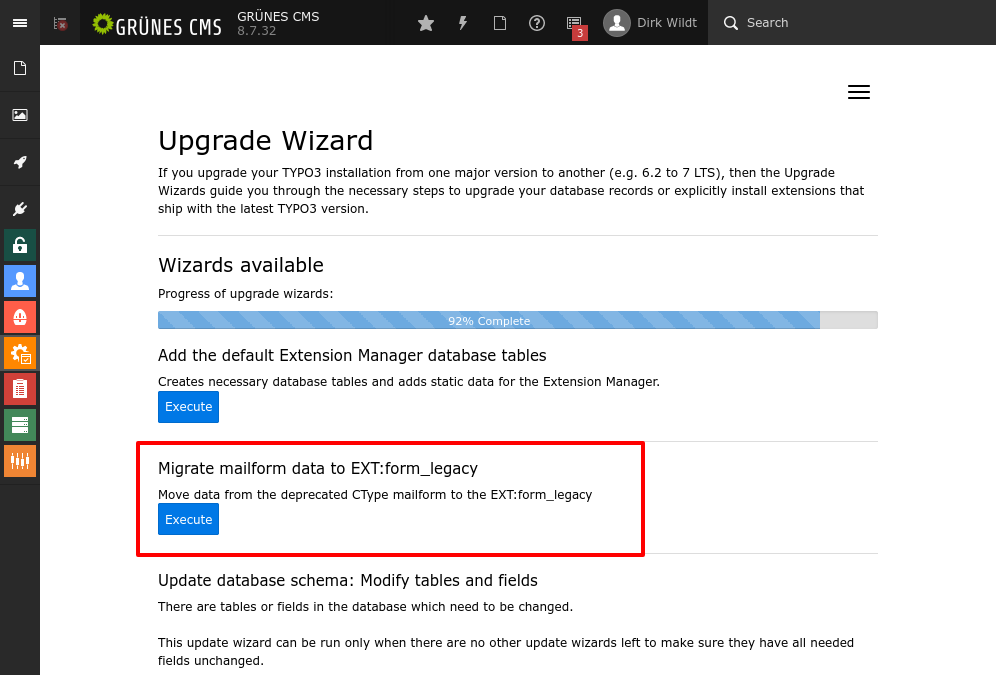The height and width of the screenshot is (675, 996).
Task: Open the green unlock Access module icon
Action: 20,245
